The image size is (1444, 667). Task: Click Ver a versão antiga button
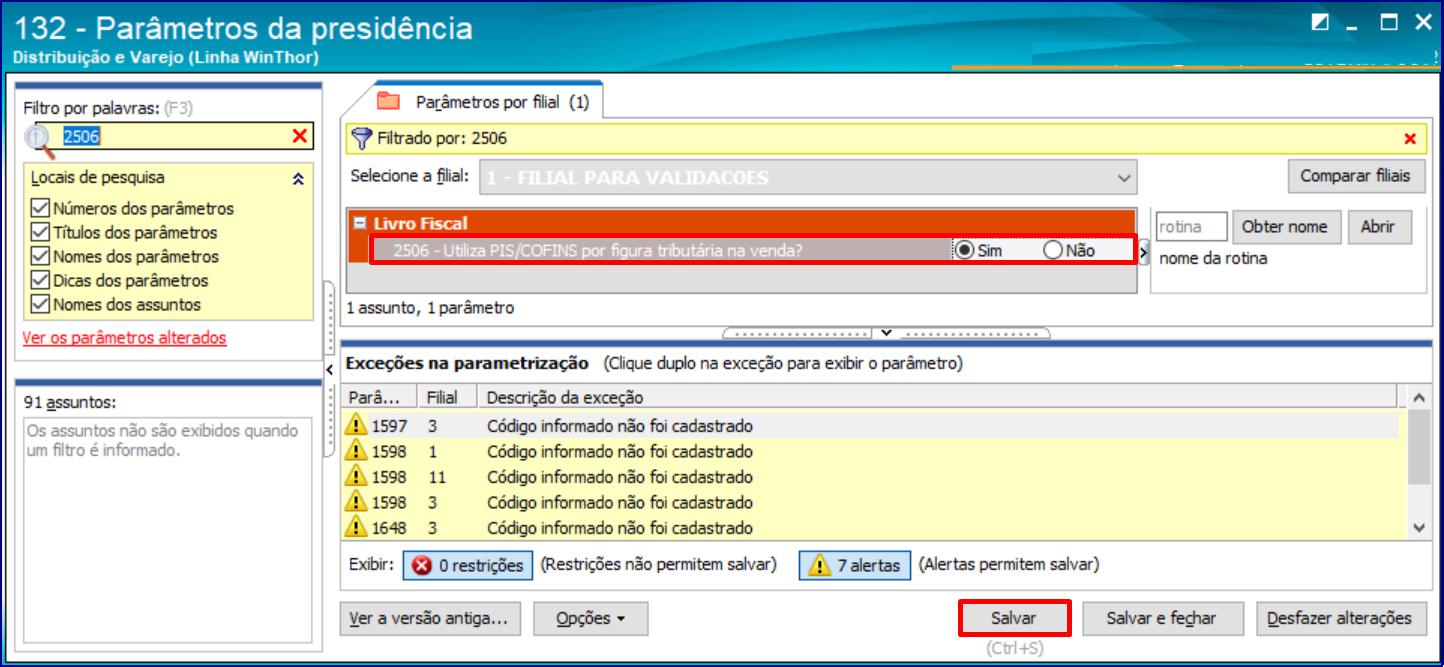pyautogui.click(x=431, y=619)
